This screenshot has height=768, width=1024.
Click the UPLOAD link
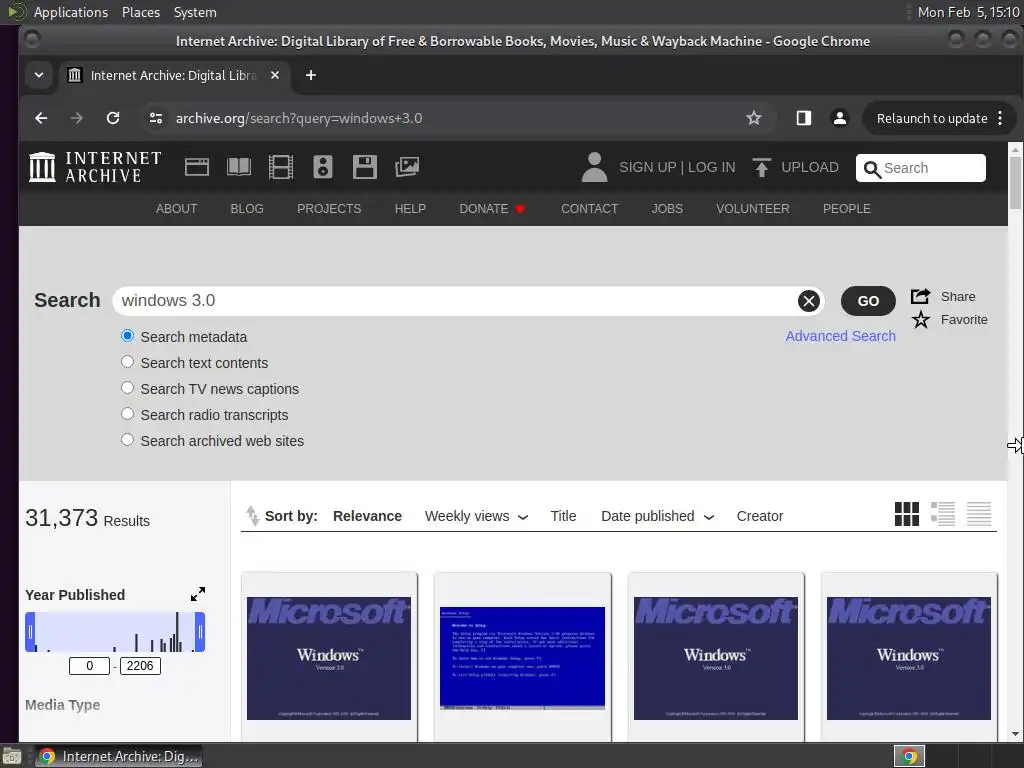pos(810,167)
